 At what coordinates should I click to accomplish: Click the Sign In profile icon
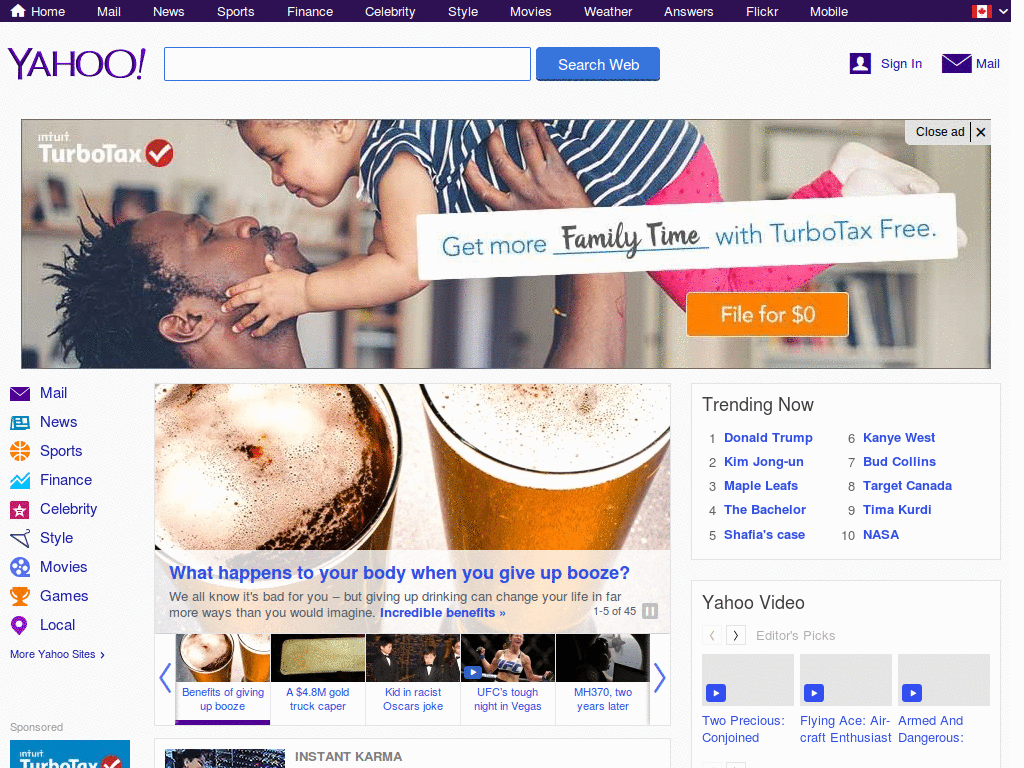[x=860, y=63]
